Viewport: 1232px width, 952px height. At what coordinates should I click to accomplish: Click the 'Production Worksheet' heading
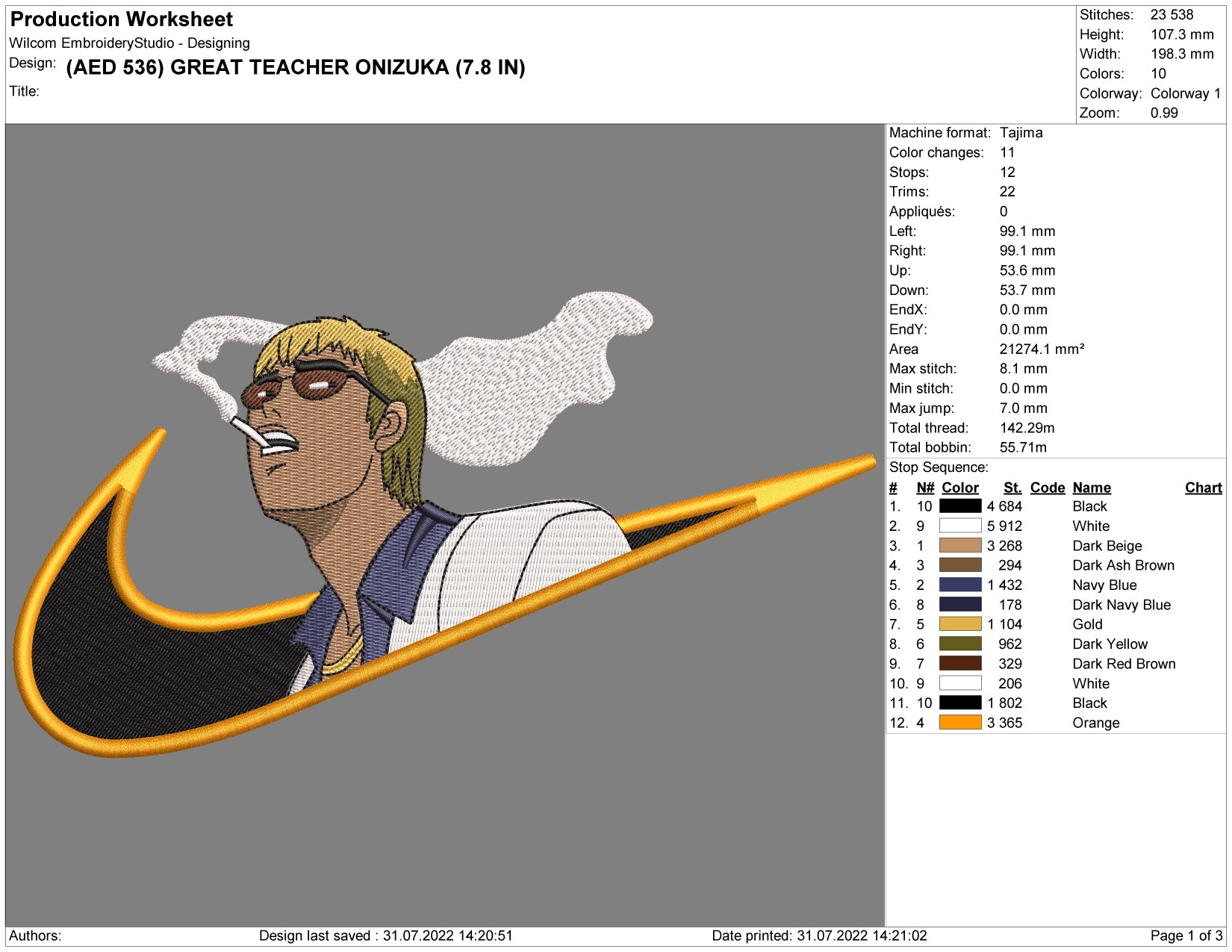click(x=122, y=19)
